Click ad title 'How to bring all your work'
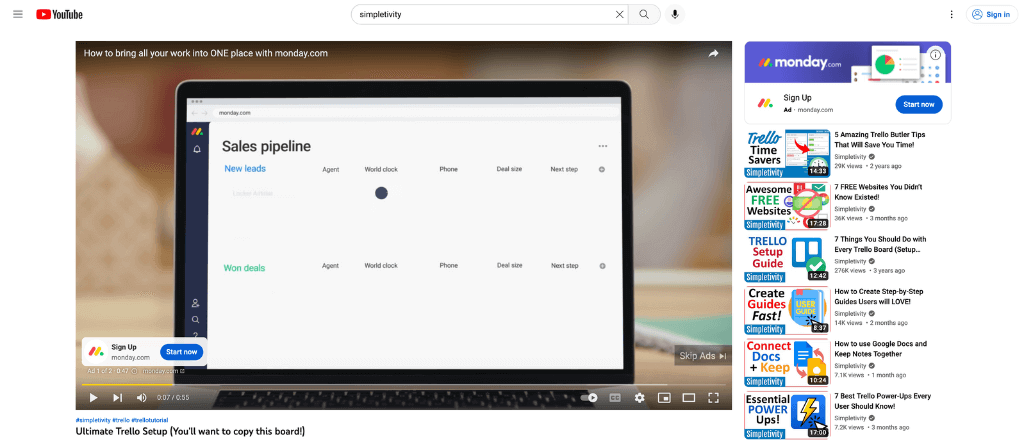The width and height of the screenshot is (1024, 440). click(206, 53)
